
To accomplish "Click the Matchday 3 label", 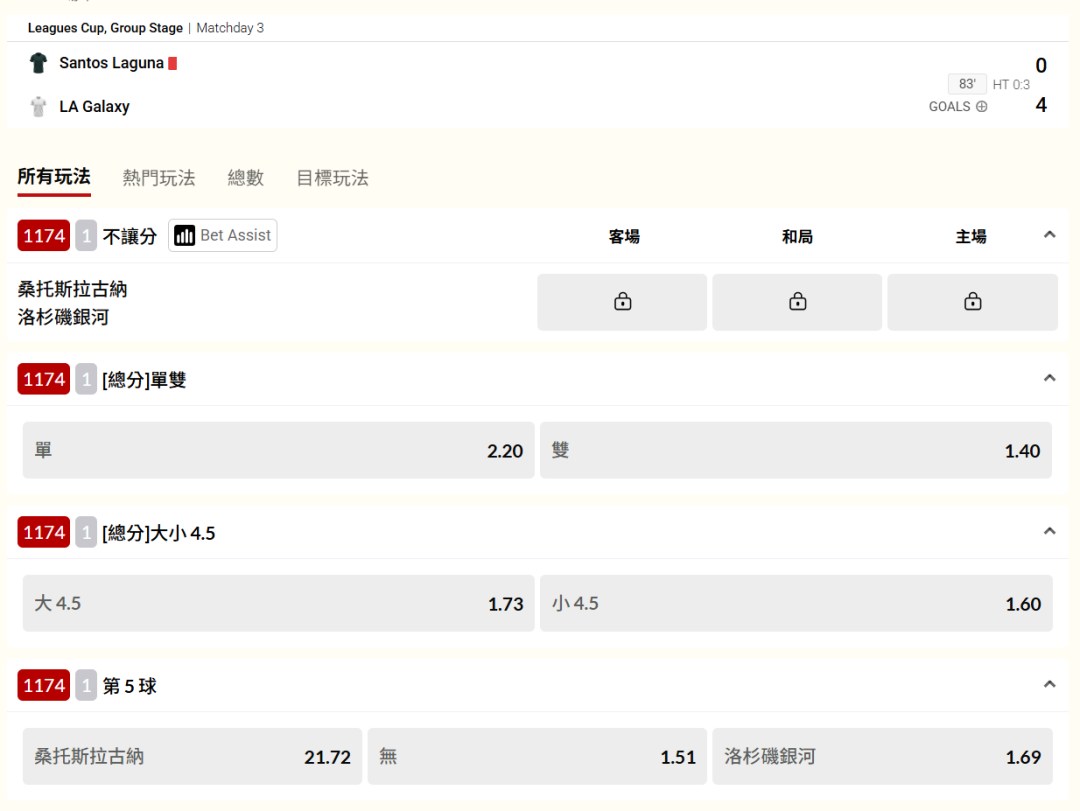I will [230, 28].
